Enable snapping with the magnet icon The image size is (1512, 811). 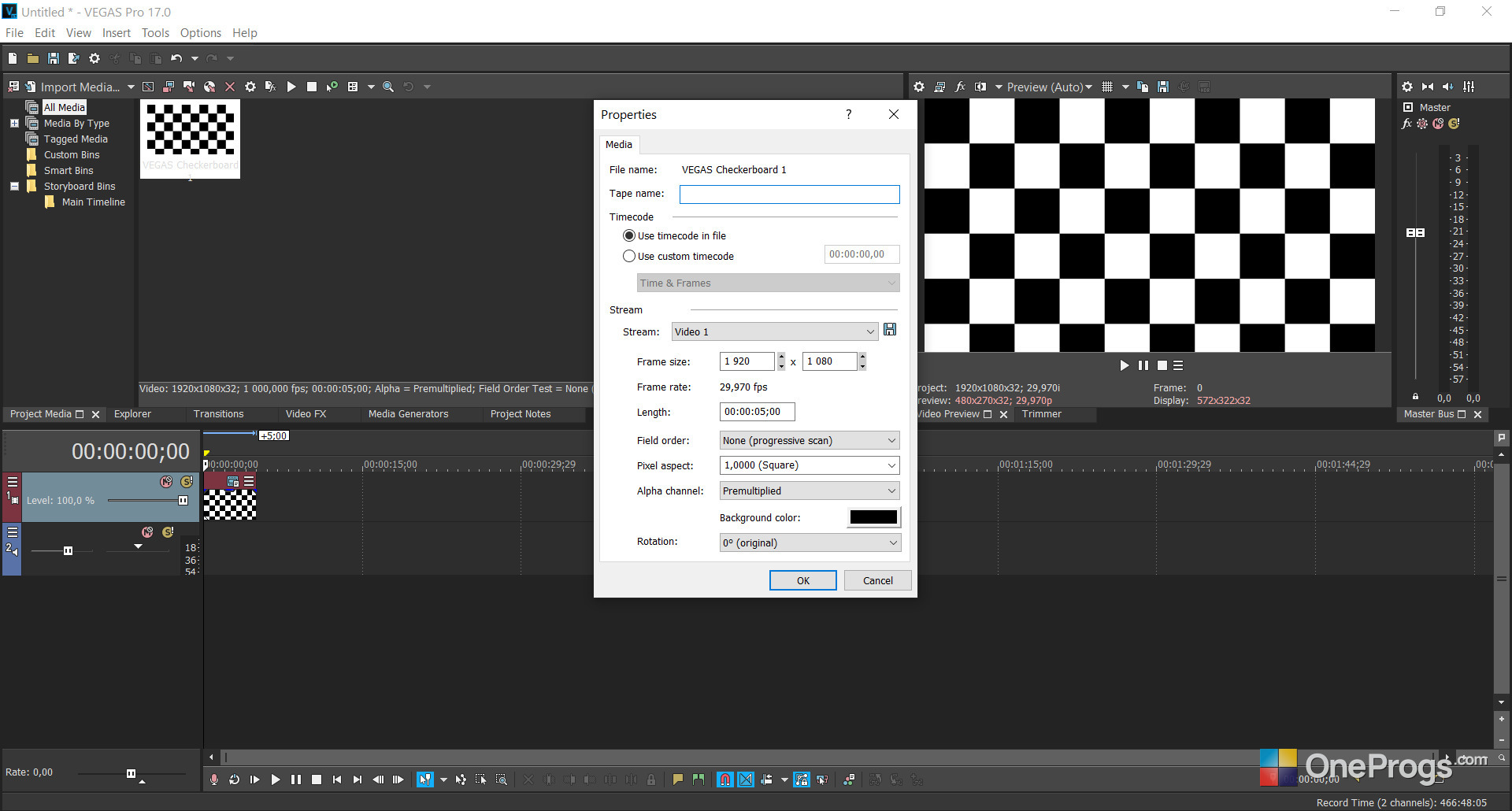click(725, 780)
